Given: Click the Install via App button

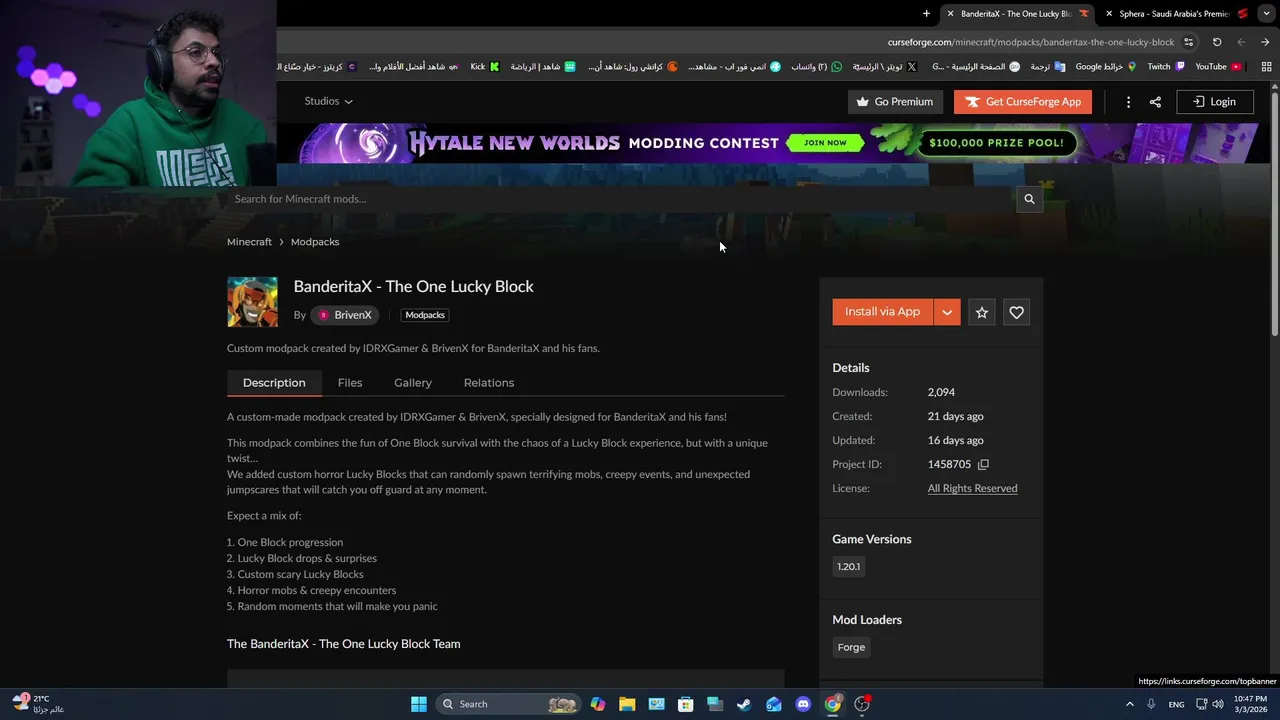Looking at the screenshot, I should pos(882,312).
